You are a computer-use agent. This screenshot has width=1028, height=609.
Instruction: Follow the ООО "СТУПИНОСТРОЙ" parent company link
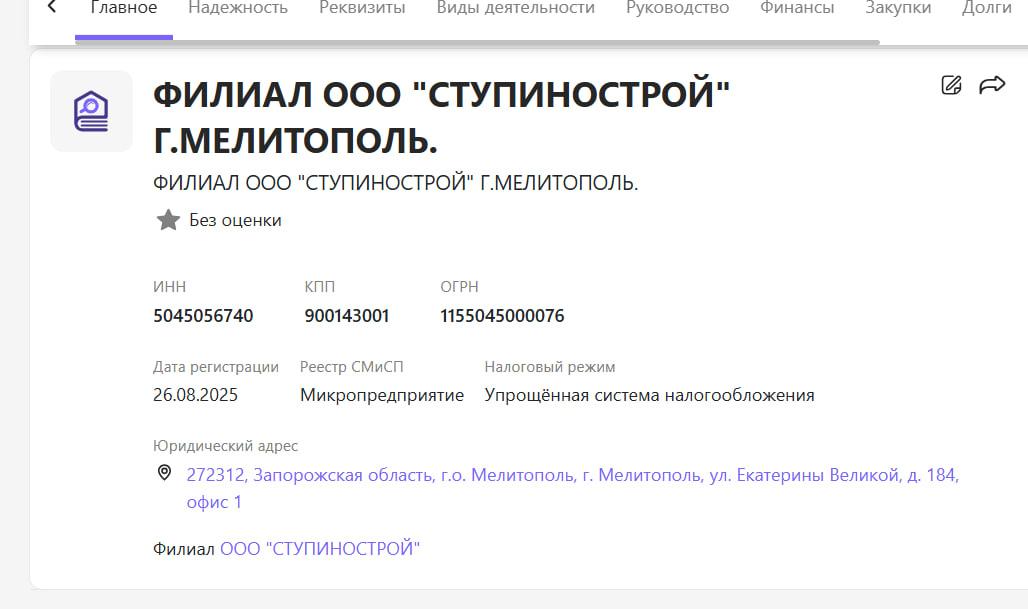(320, 549)
